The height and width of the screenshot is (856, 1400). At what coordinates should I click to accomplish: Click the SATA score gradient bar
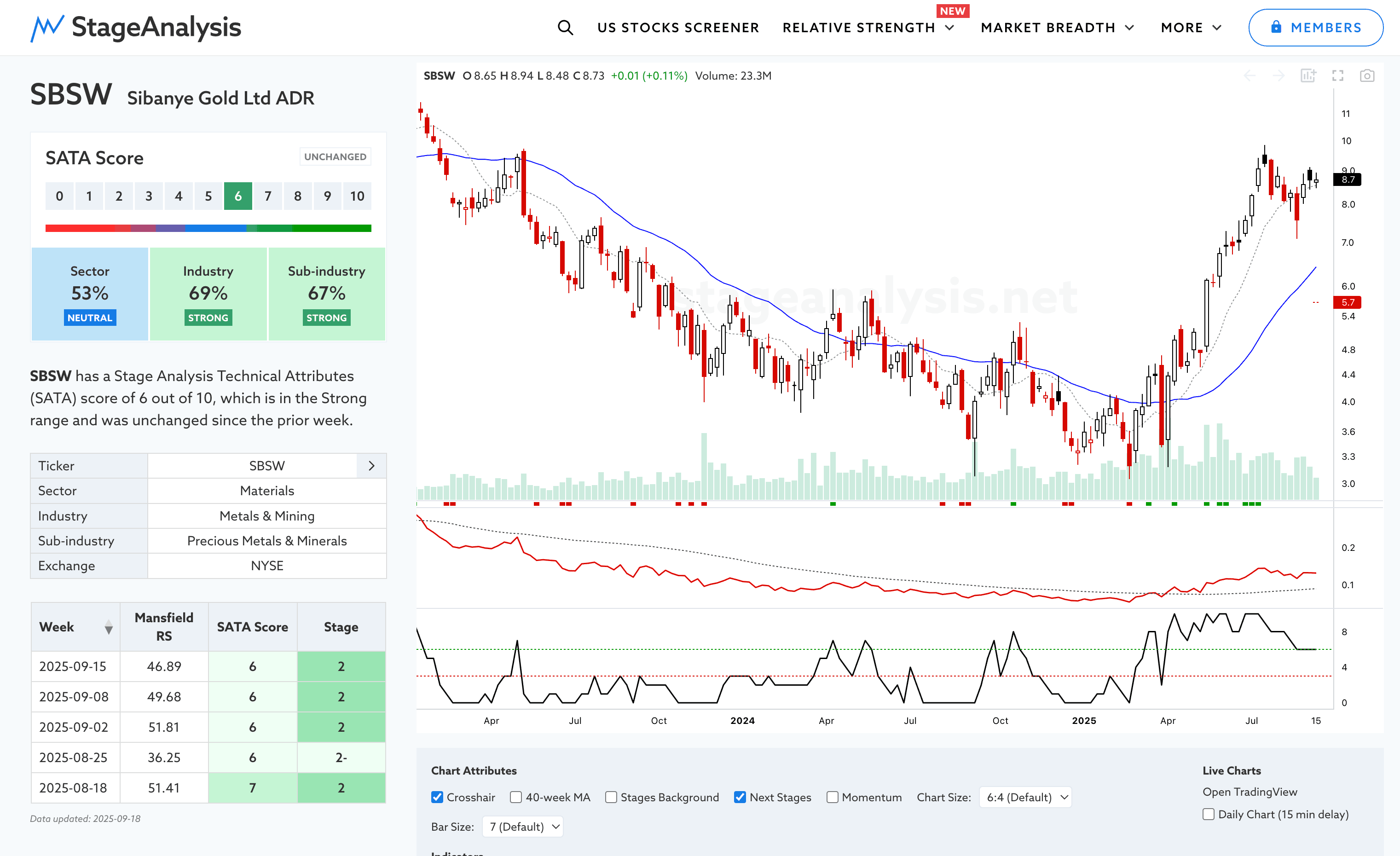click(208, 228)
